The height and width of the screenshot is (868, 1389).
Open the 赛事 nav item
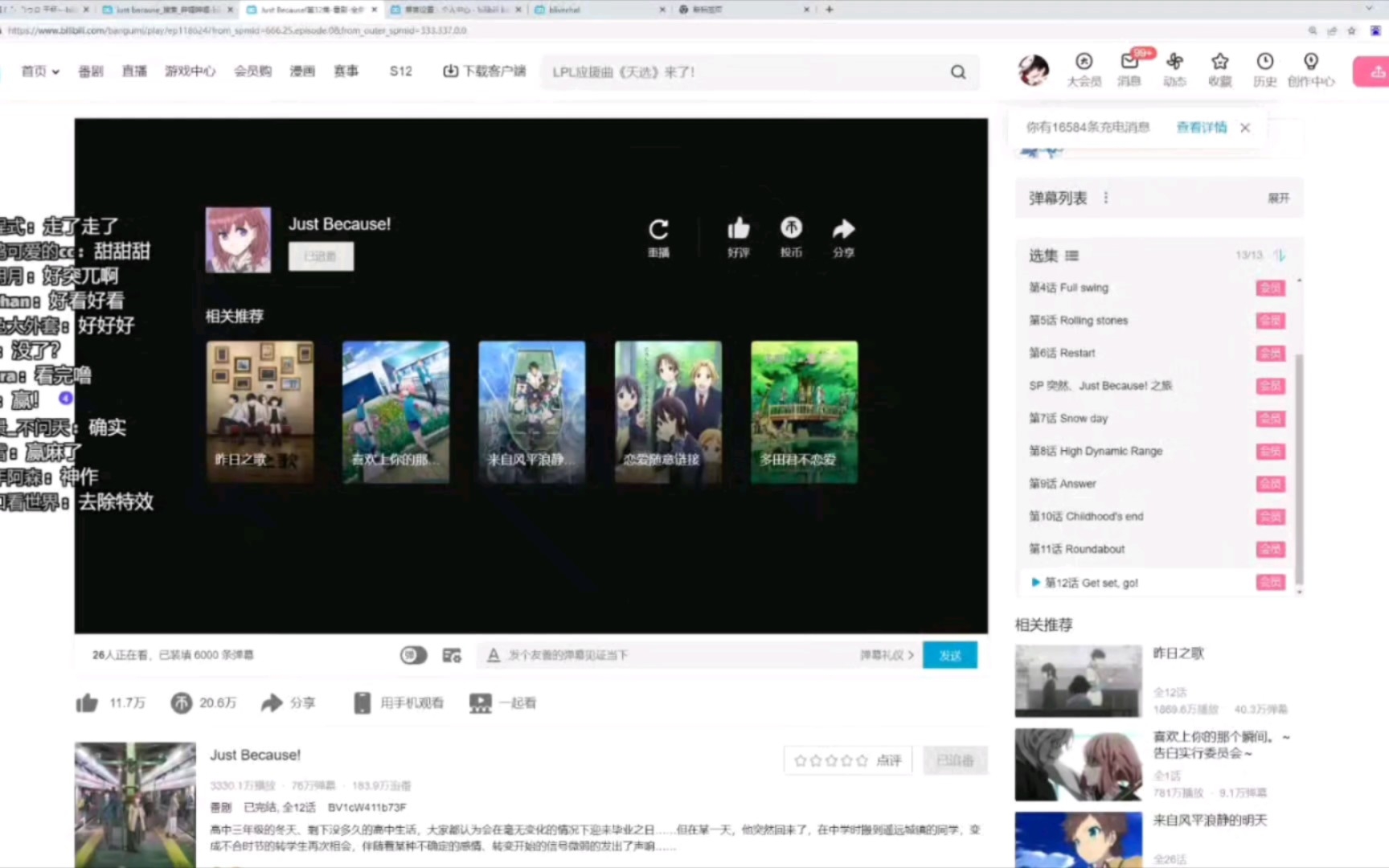click(x=346, y=72)
